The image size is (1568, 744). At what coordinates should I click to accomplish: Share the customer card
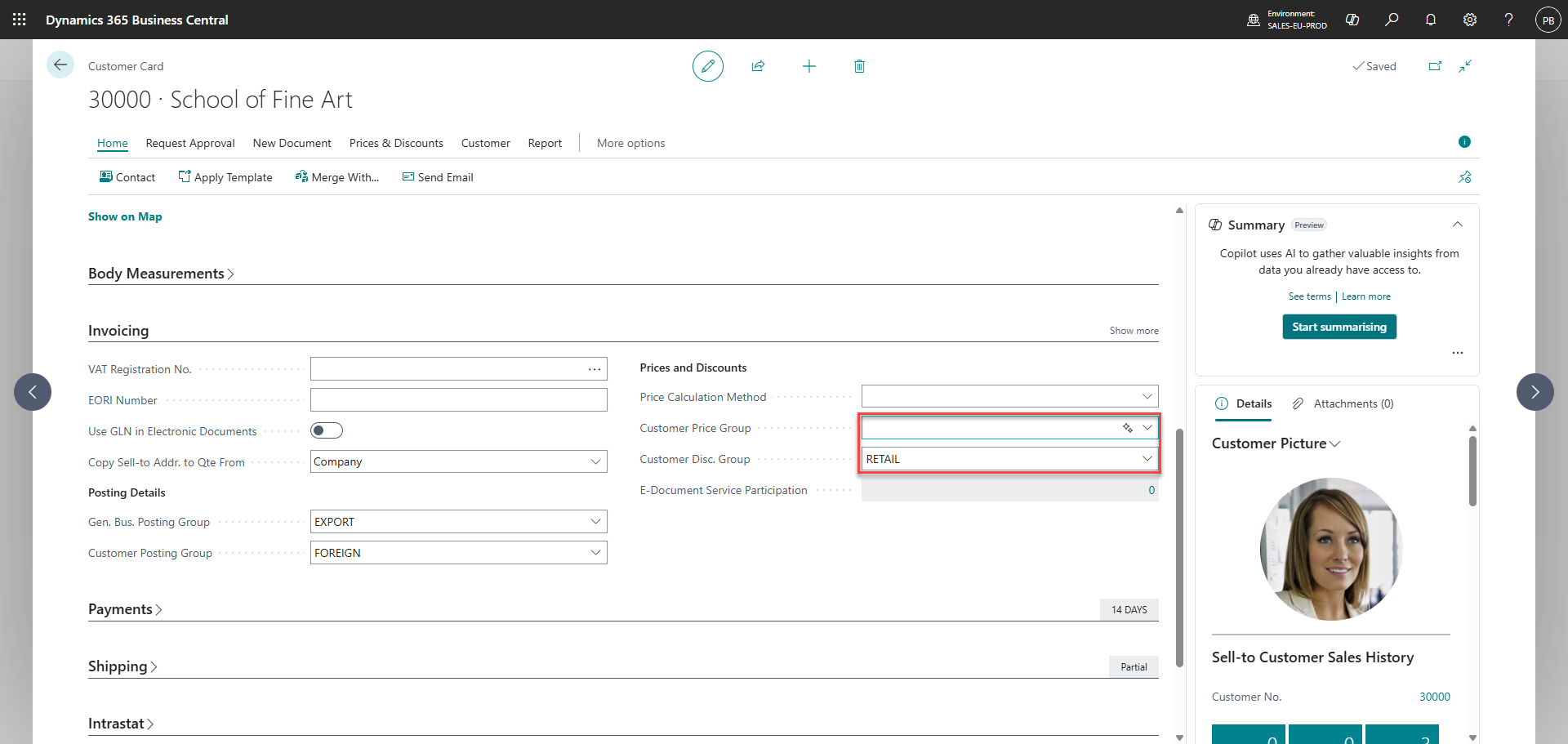coord(759,66)
